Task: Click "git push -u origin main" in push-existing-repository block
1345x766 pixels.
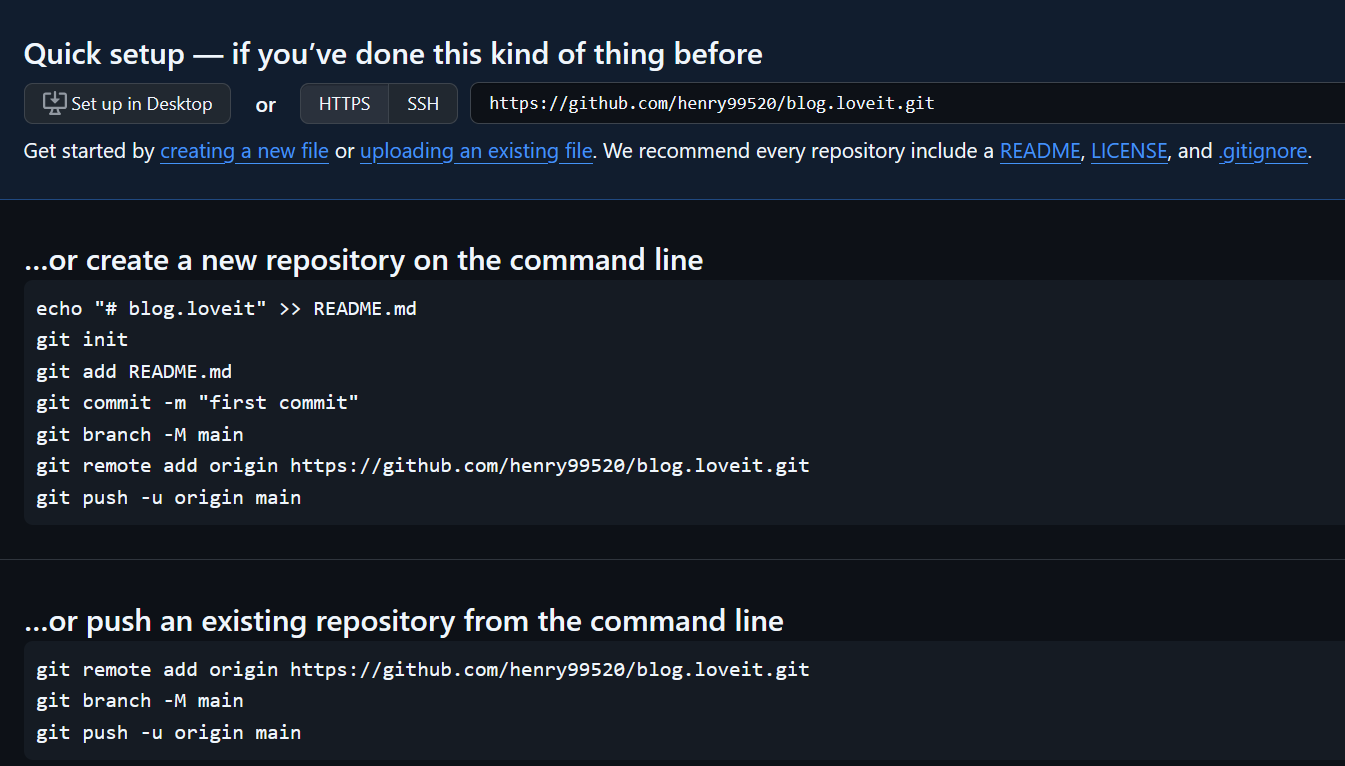Action: pyautogui.click(x=168, y=733)
